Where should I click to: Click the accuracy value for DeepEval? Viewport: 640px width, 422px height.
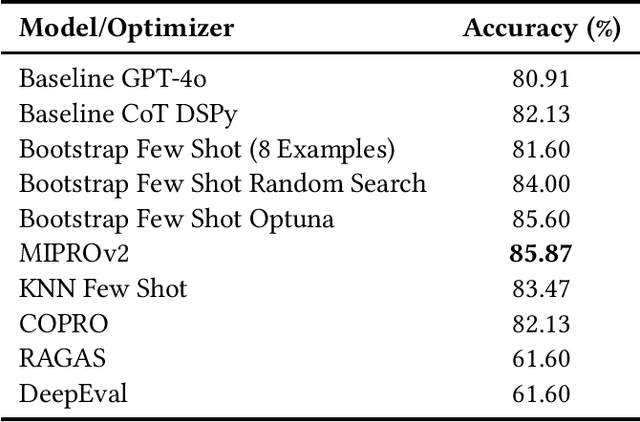tap(540, 394)
